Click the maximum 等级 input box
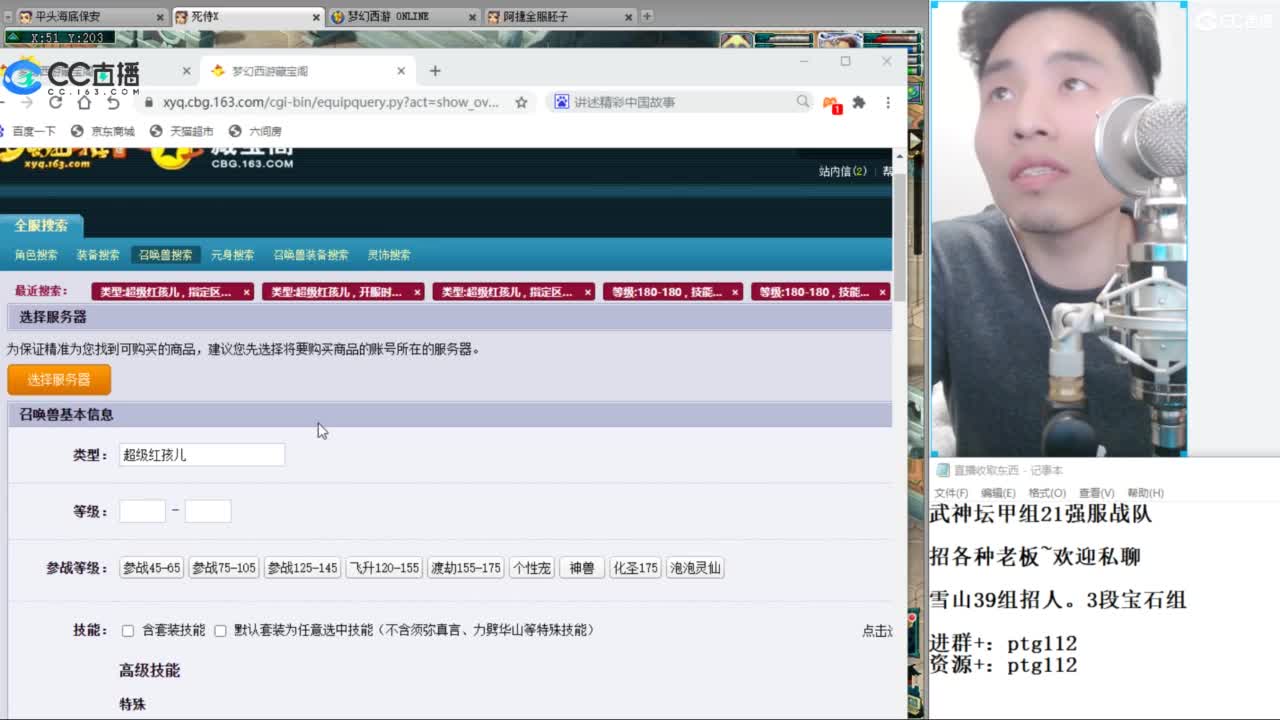 coord(208,511)
